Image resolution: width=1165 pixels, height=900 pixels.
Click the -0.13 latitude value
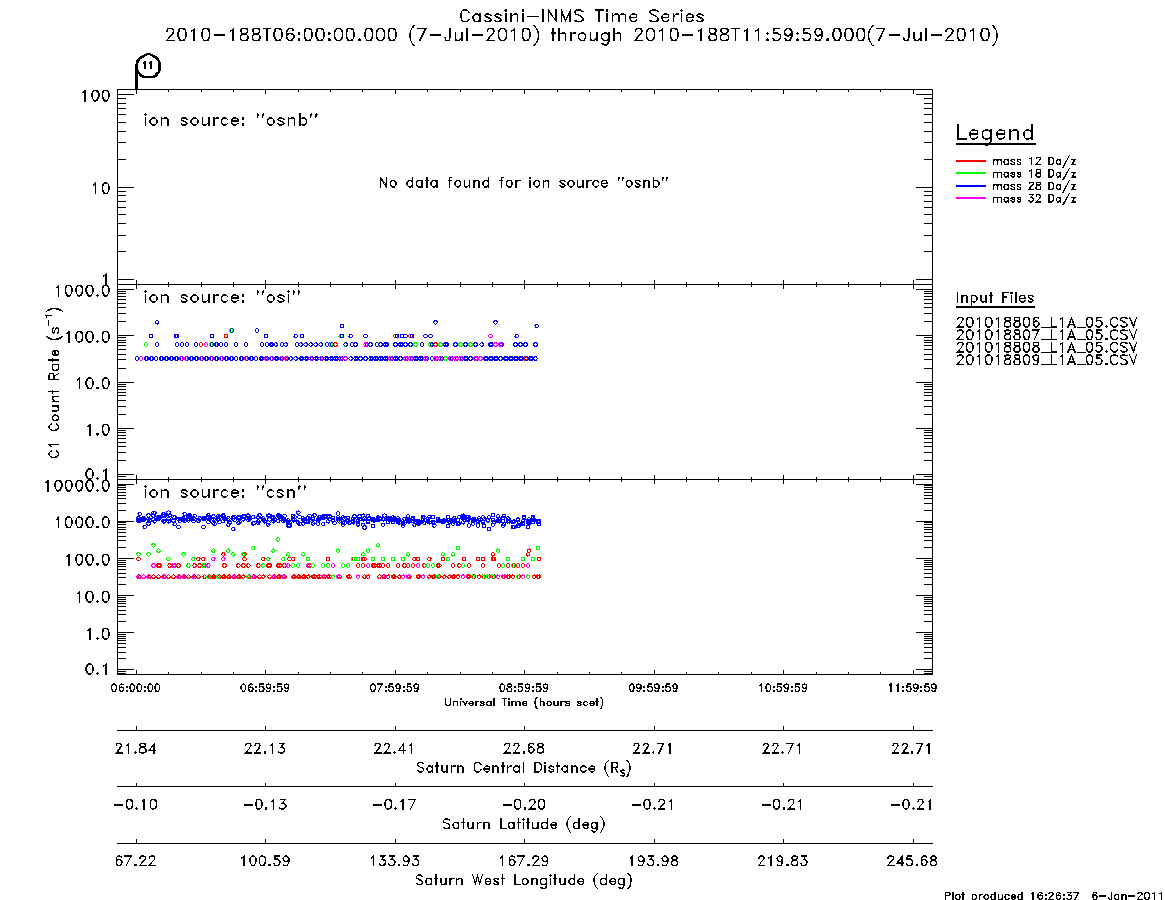(265, 805)
